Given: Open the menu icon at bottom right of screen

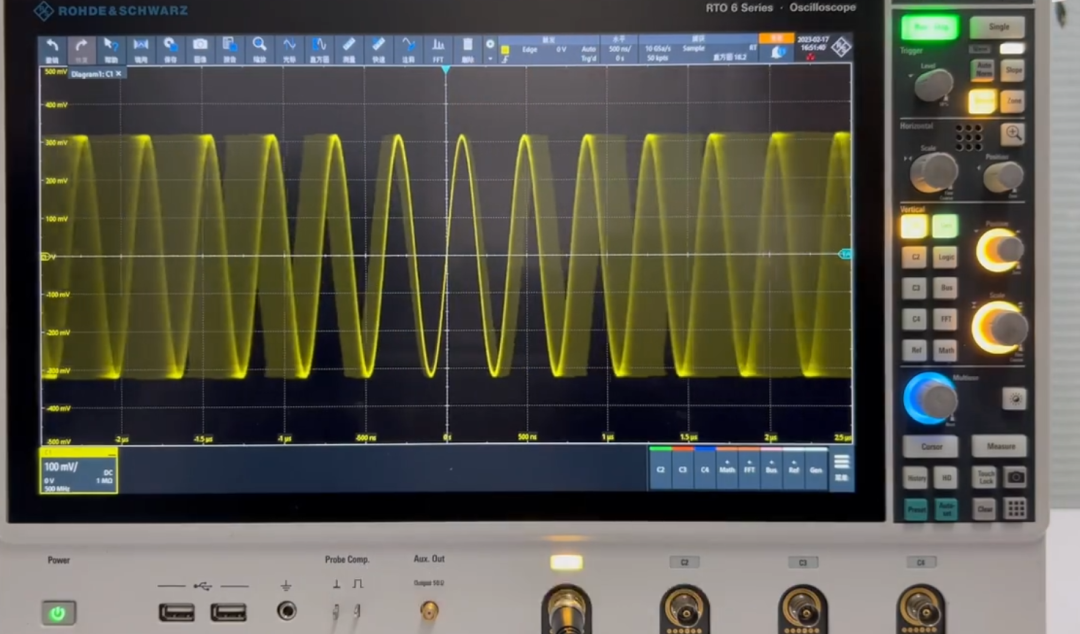Looking at the screenshot, I should pyautogui.click(x=842, y=466).
